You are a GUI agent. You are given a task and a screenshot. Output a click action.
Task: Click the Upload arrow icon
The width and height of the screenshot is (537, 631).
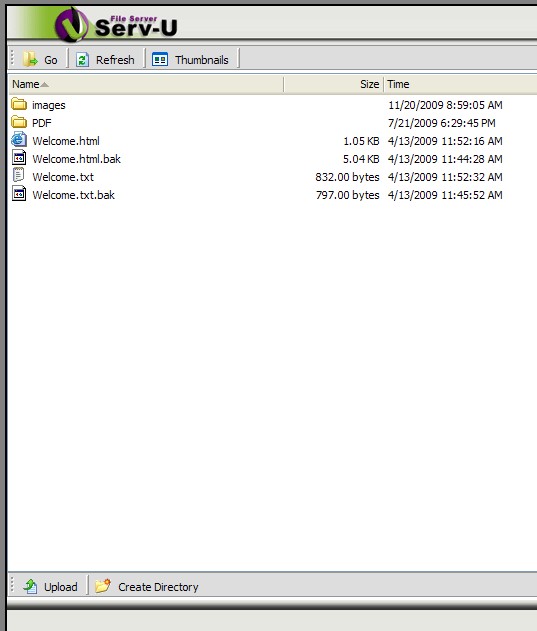click(30, 586)
